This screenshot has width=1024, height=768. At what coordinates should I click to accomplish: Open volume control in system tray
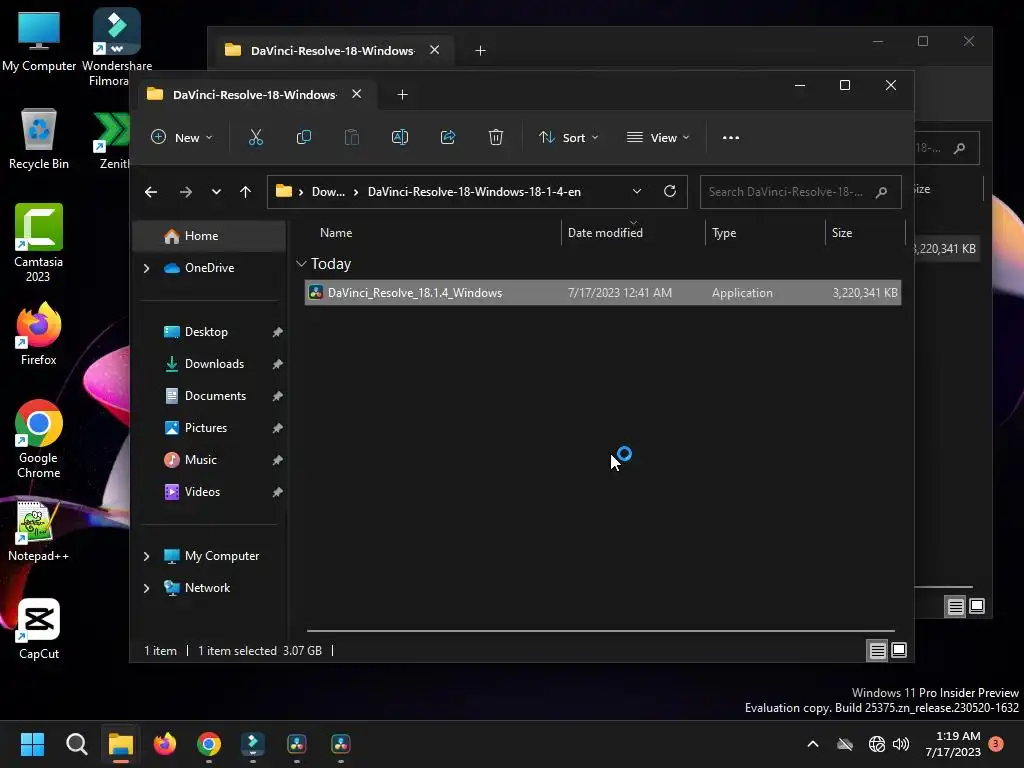click(x=901, y=744)
